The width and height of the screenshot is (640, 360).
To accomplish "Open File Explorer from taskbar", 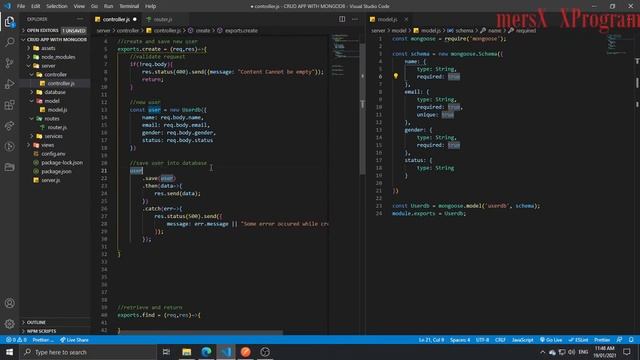I will (187, 352).
